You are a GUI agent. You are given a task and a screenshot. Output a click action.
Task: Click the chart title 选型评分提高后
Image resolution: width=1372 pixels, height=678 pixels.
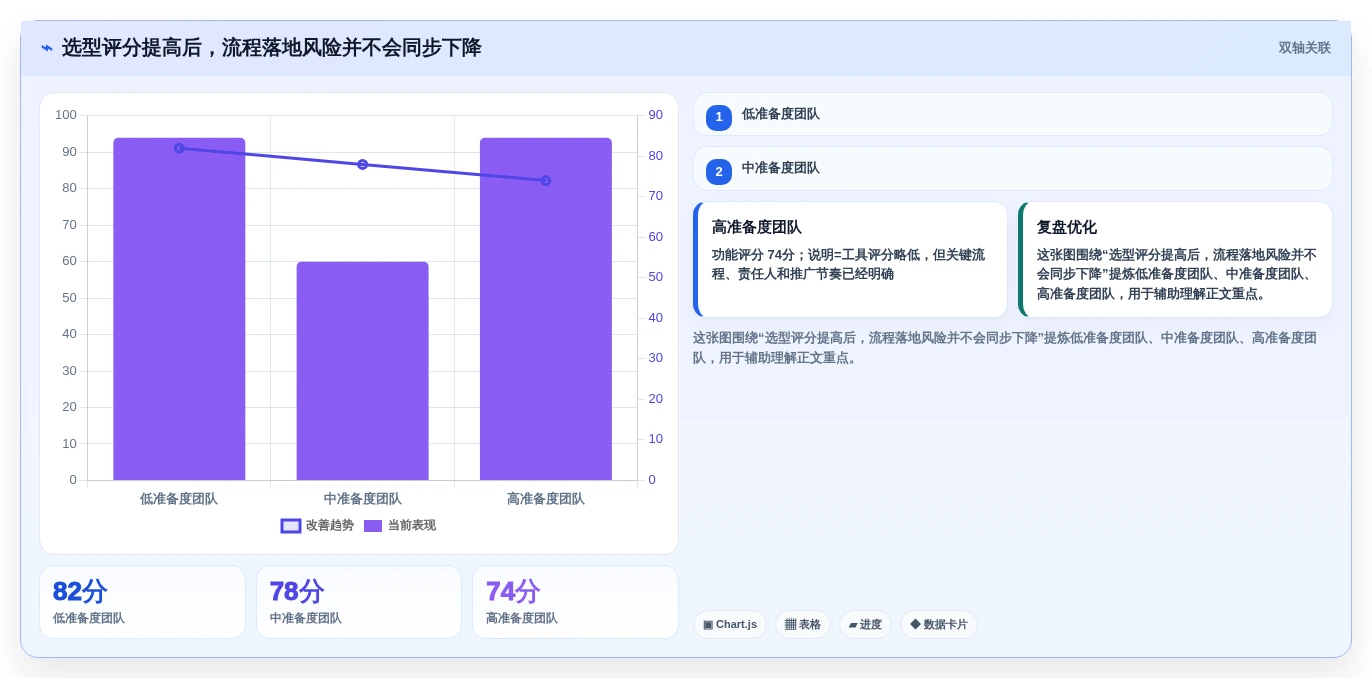coord(271,48)
